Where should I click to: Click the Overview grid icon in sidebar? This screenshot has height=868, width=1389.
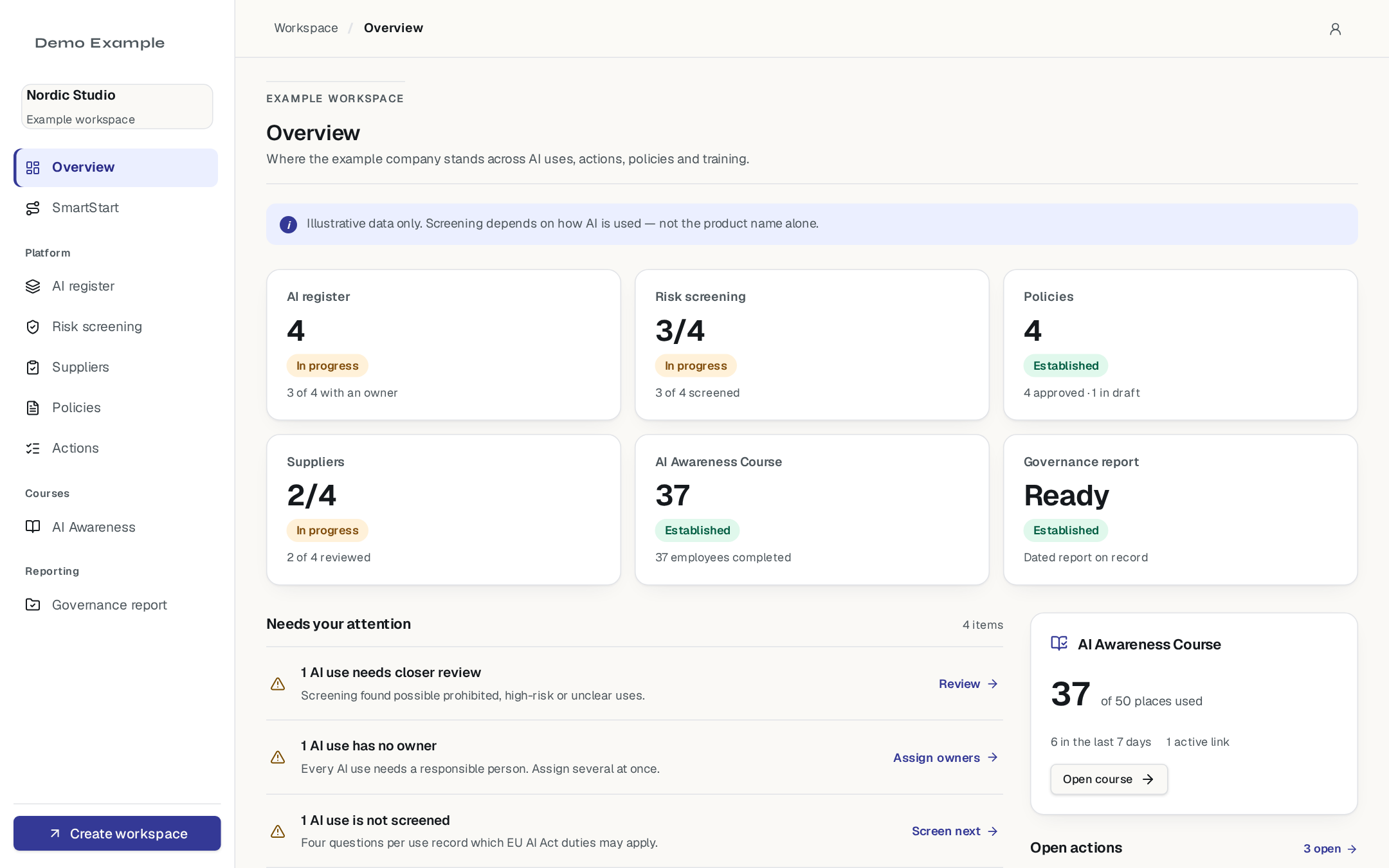click(33, 168)
